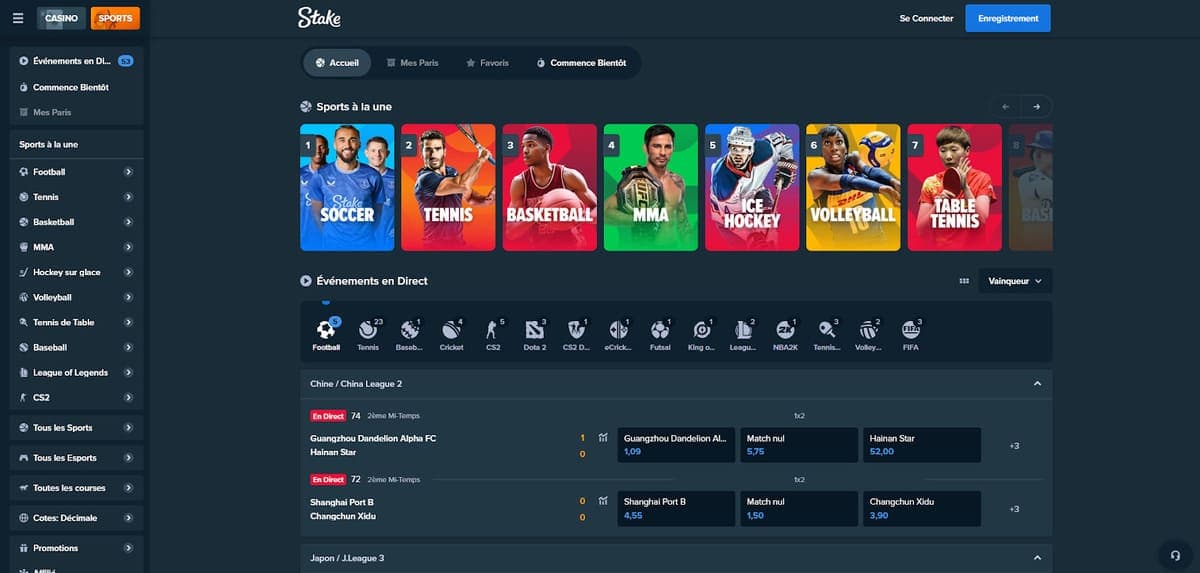1200x573 pixels.
Task: Open the Commence Bientôt tab
Action: coord(581,62)
